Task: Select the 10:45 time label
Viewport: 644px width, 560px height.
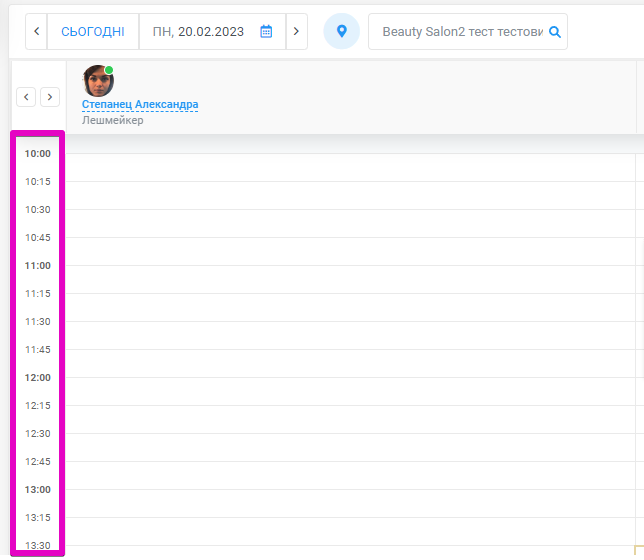Action: tap(38, 237)
